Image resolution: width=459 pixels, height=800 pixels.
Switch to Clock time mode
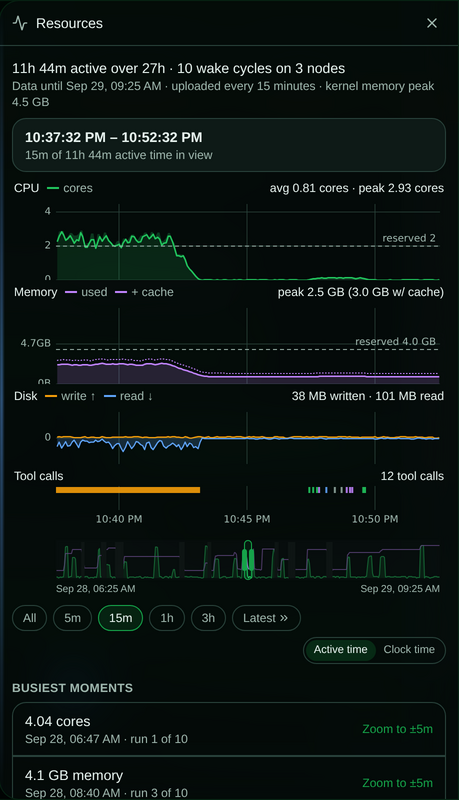click(409, 649)
